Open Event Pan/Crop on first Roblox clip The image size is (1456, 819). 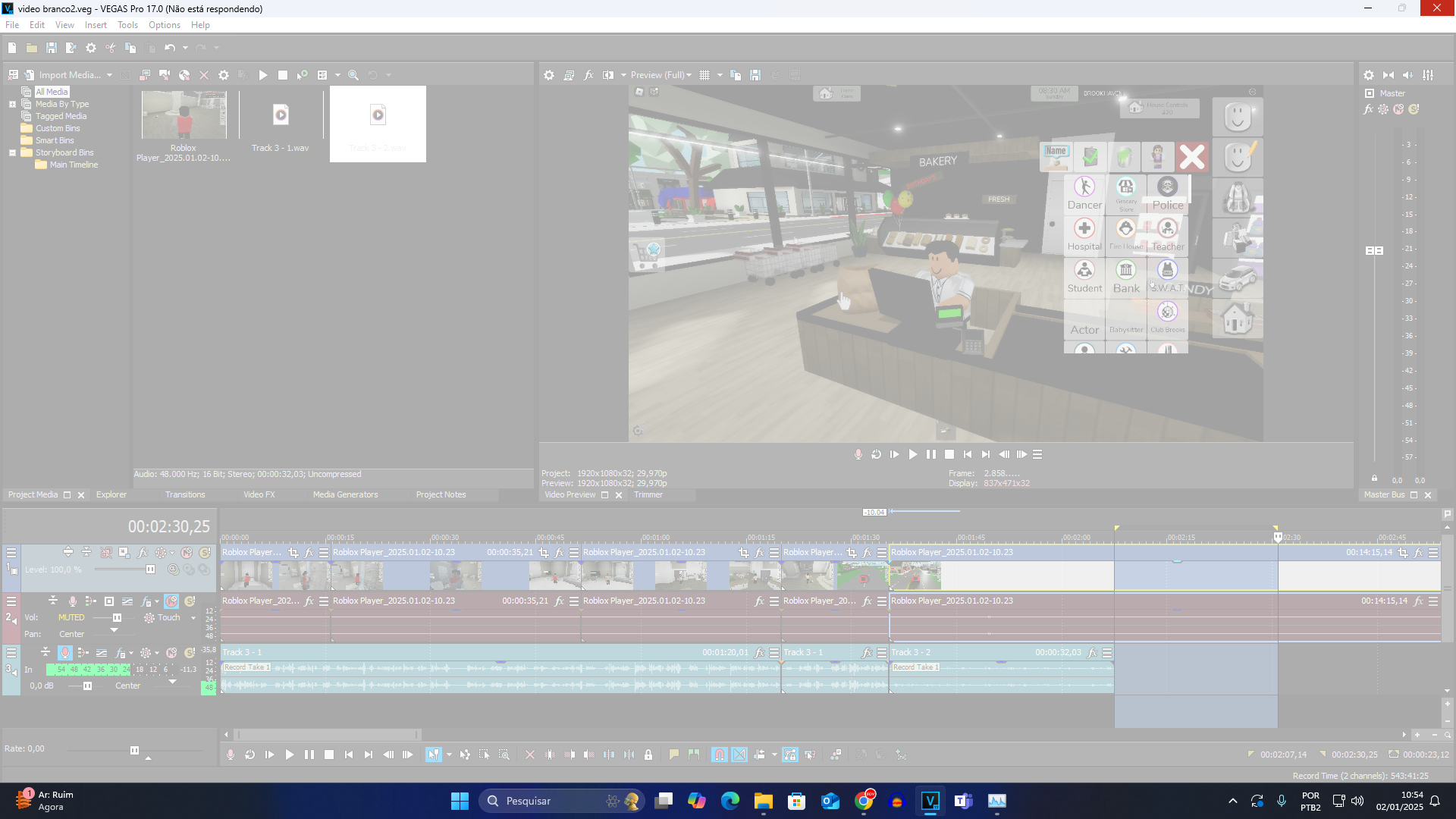coord(293,553)
